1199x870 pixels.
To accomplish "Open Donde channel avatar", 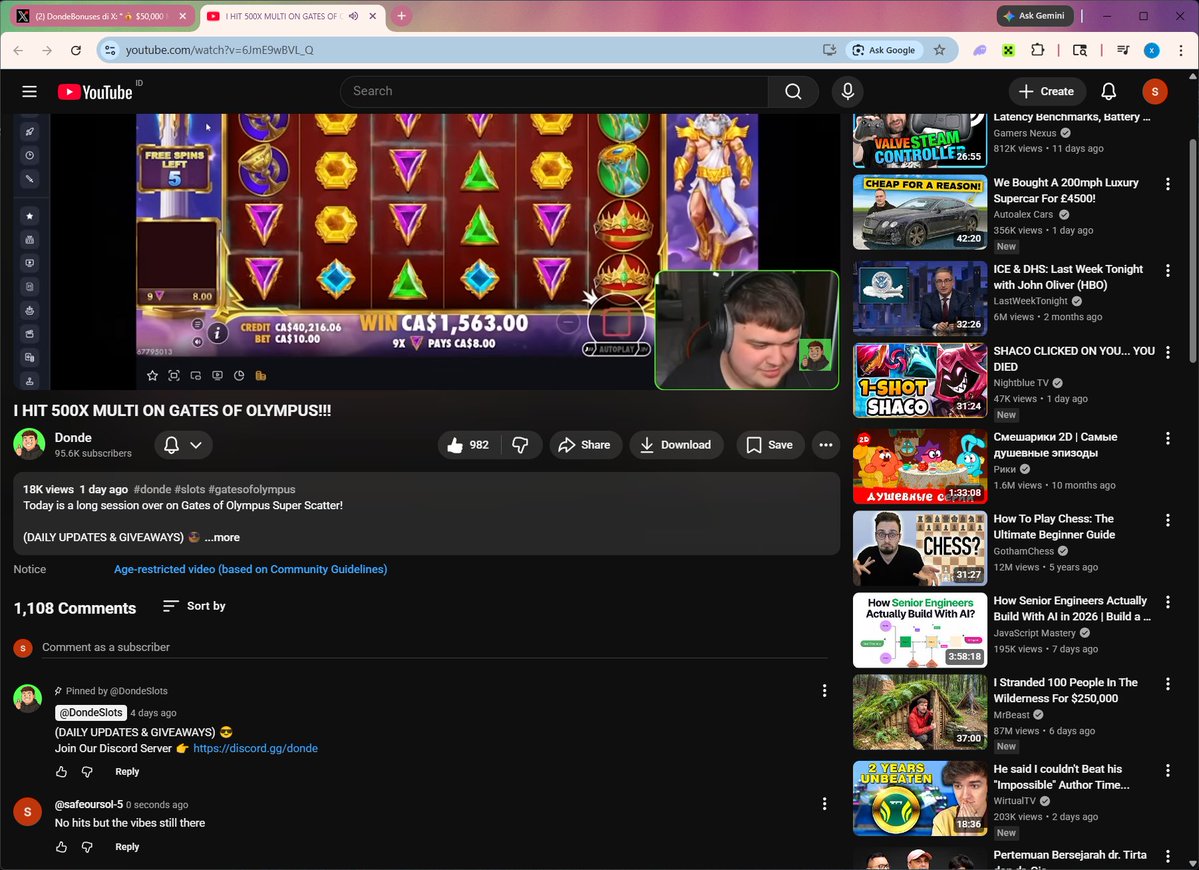I will pyautogui.click(x=29, y=444).
